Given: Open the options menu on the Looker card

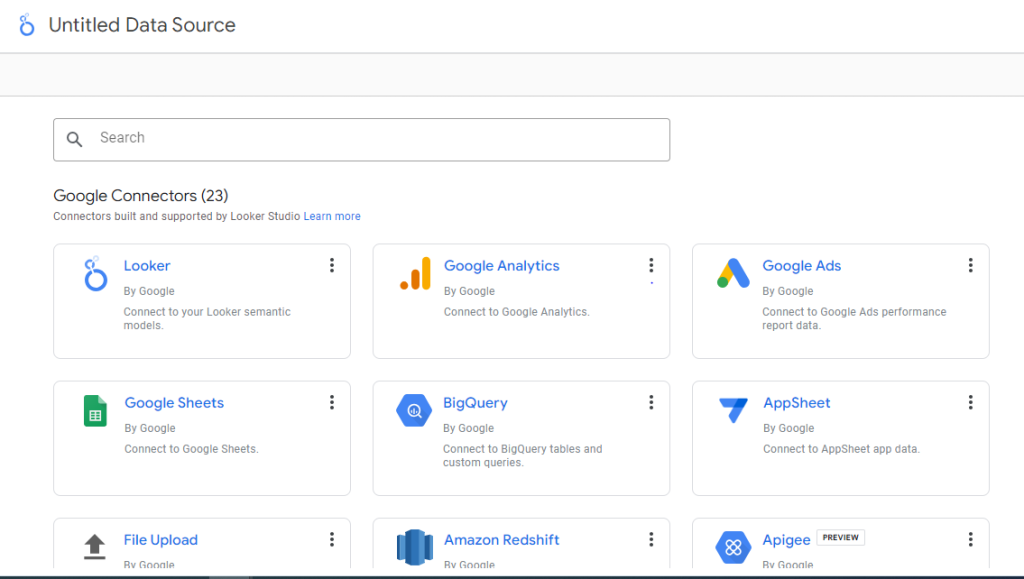Looking at the screenshot, I should (332, 265).
